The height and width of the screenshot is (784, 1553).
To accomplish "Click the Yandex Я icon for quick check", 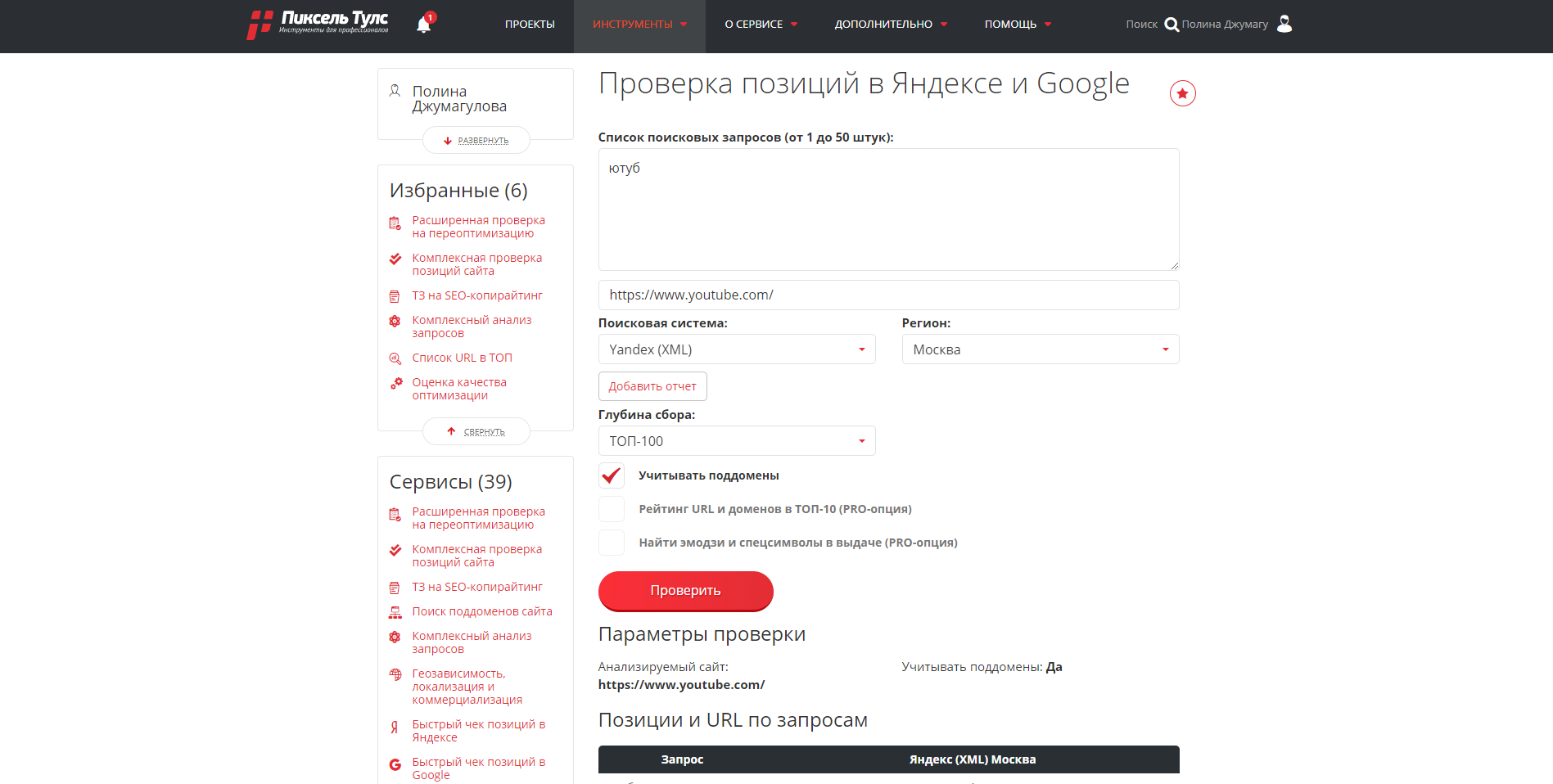I will [x=395, y=726].
